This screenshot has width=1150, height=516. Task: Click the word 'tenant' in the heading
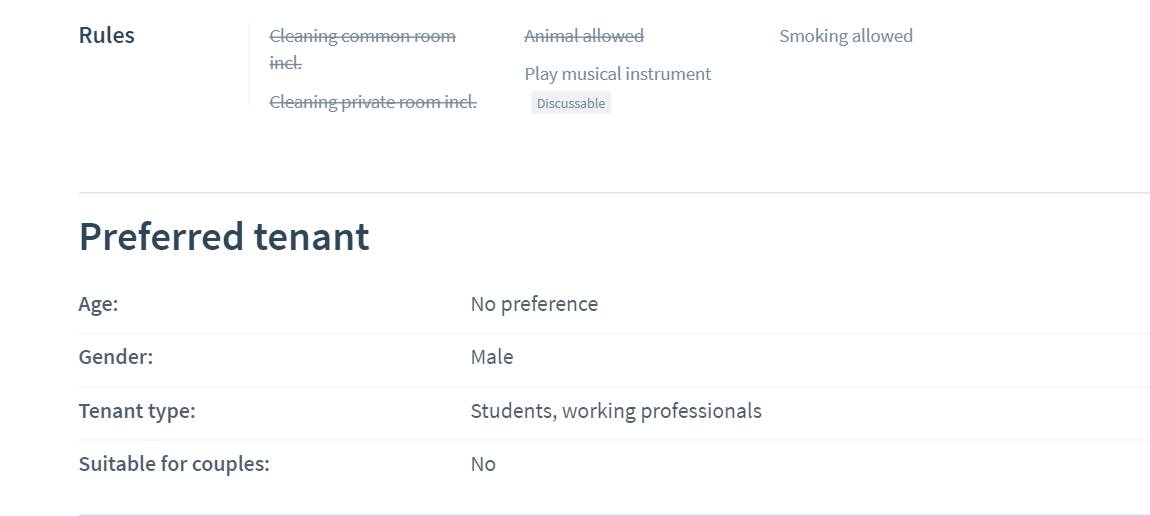tap(311, 236)
